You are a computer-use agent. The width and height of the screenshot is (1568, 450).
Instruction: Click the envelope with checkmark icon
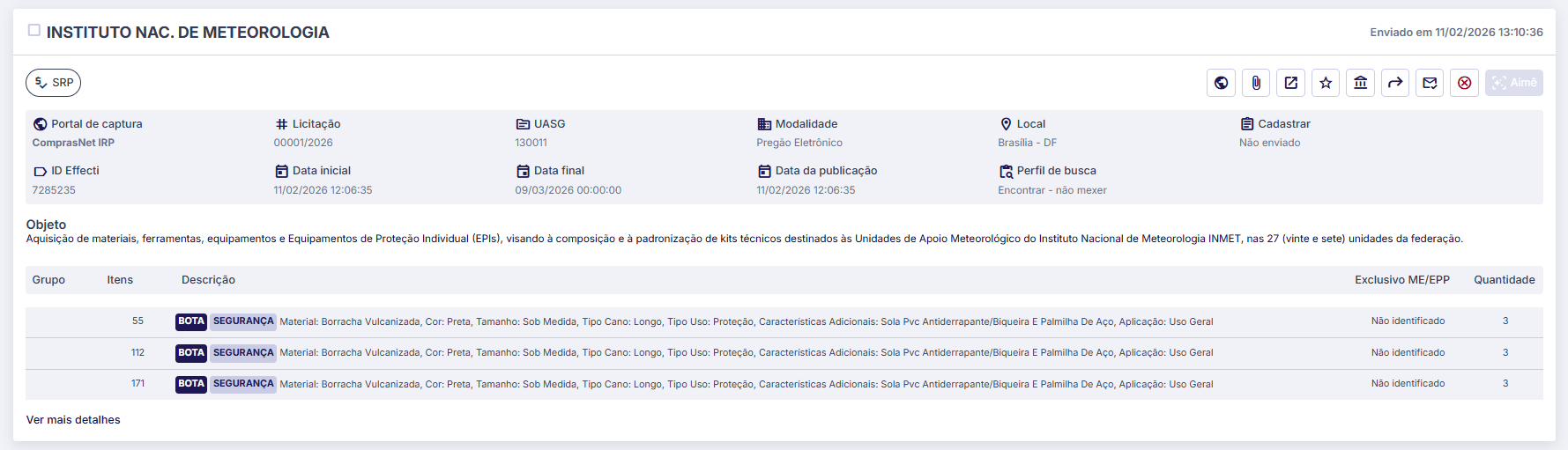(1430, 83)
